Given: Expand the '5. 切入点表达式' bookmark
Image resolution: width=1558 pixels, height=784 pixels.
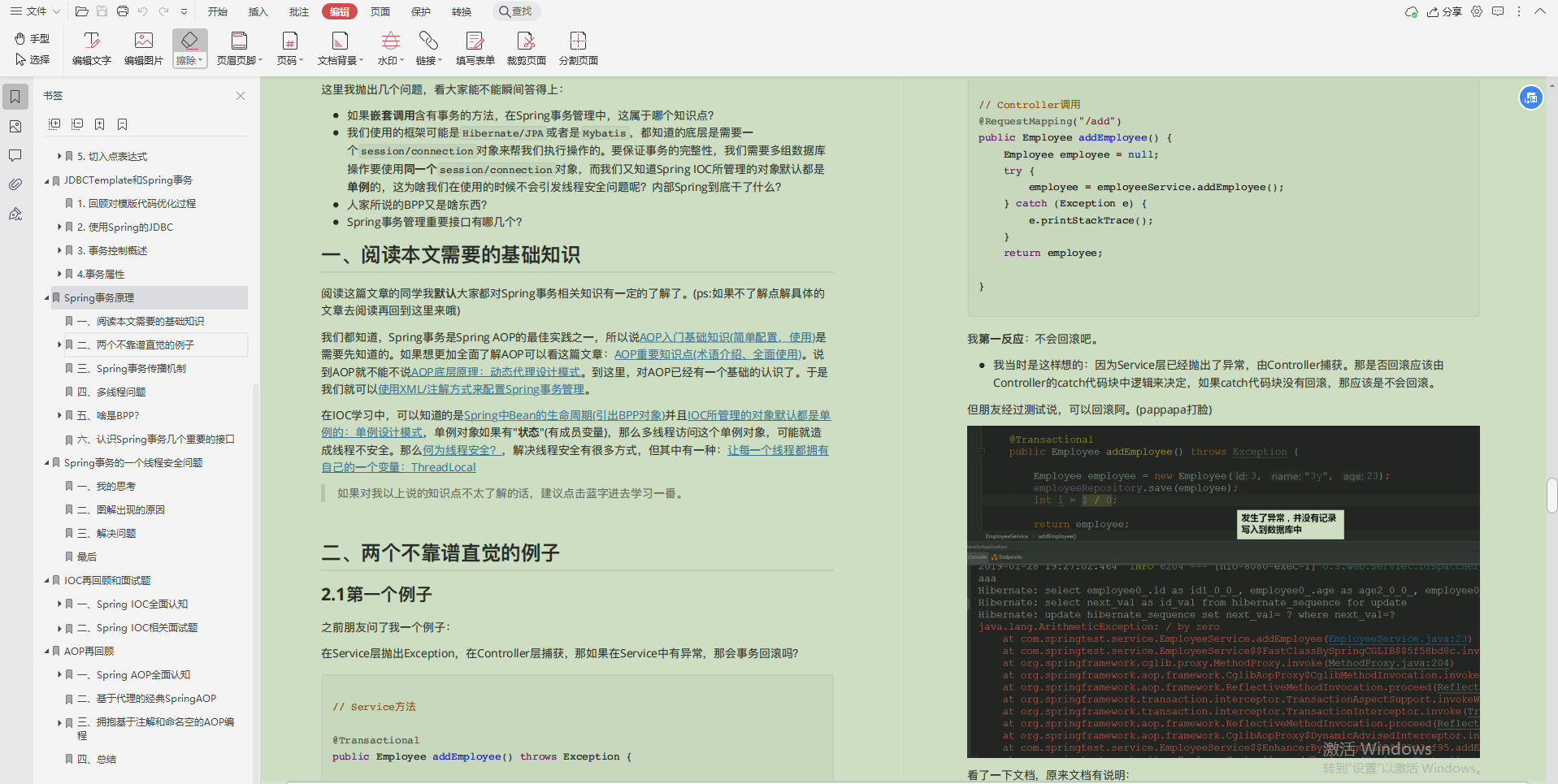Looking at the screenshot, I should click(x=59, y=156).
